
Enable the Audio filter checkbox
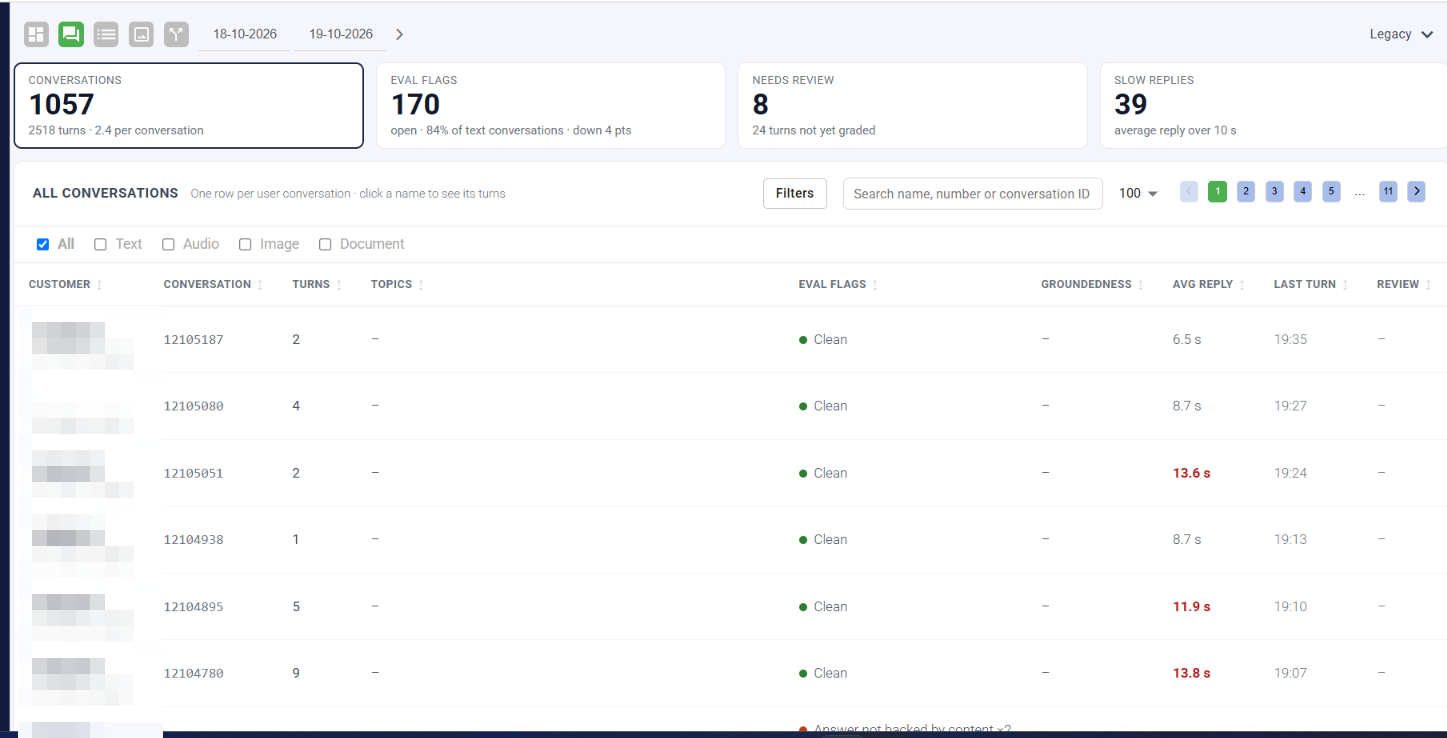pyautogui.click(x=168, y=244)
